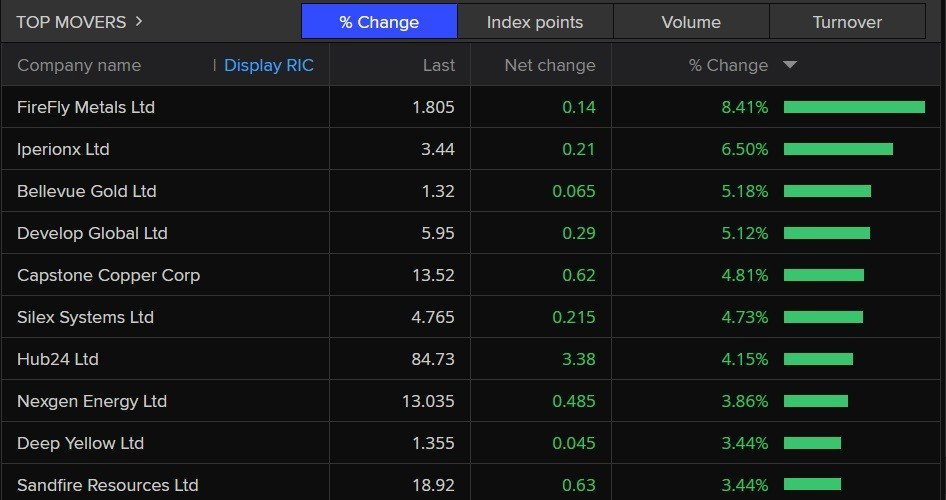Click net change 0.29 for Develop Global
Viewport: 946px width, 500px height.
pos(579,233)
